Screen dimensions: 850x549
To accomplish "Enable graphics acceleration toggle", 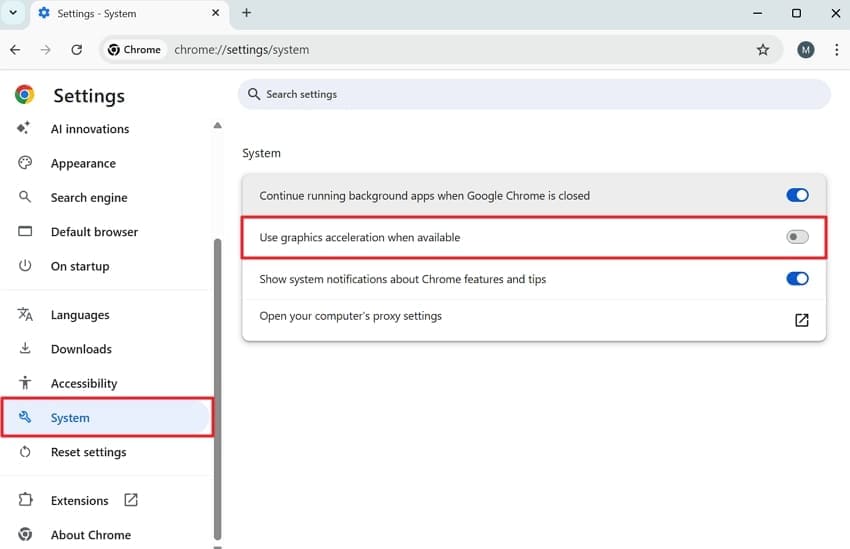I will (x=797, y=237).
